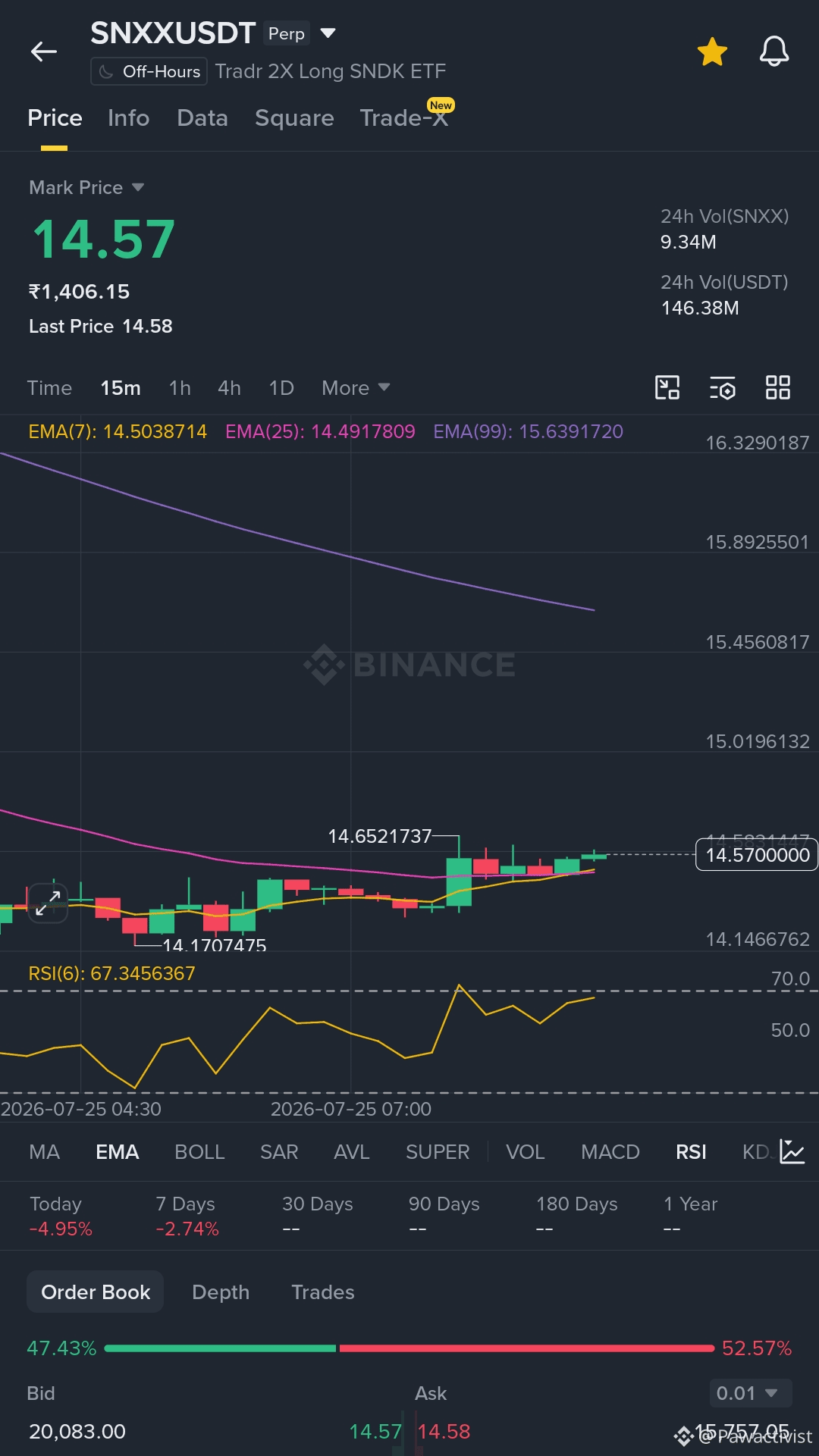The width and height of the screenshot is (819, 1456).
Task: Switch to the Info tab
Action: coord(128,117)
